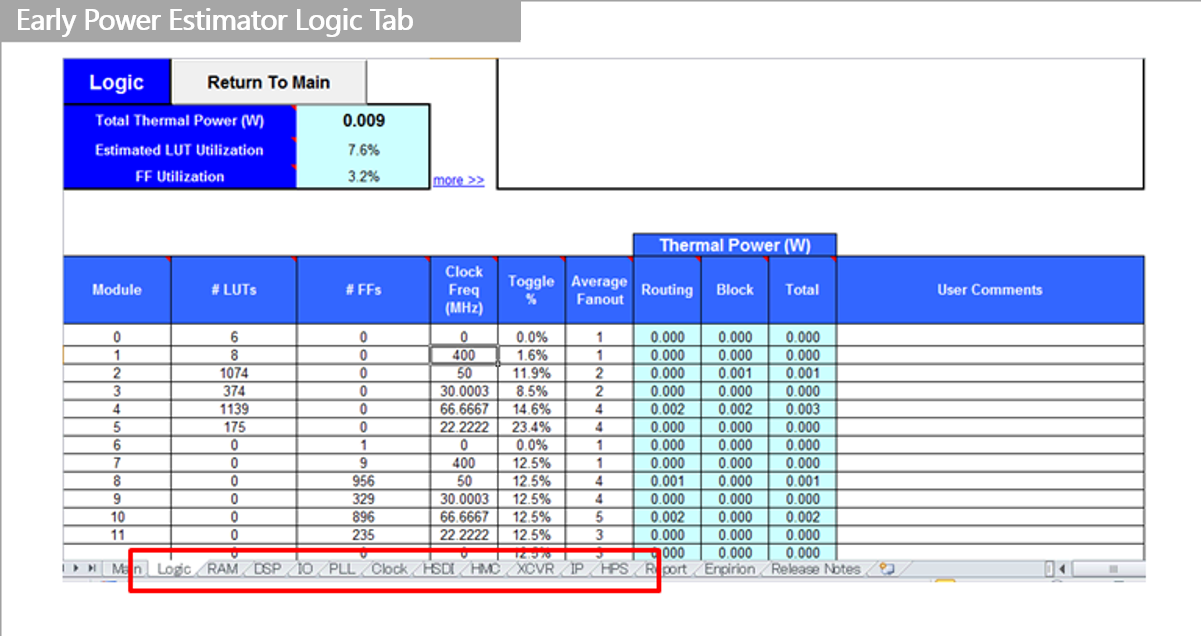
Task: Select the cell containing 400
Action: (463, 354)
